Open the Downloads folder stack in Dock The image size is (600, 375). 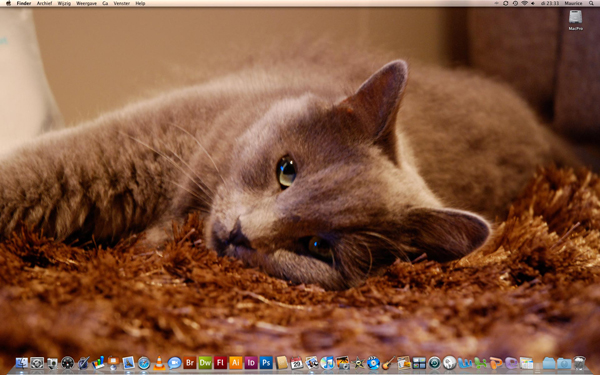(564, 362)
